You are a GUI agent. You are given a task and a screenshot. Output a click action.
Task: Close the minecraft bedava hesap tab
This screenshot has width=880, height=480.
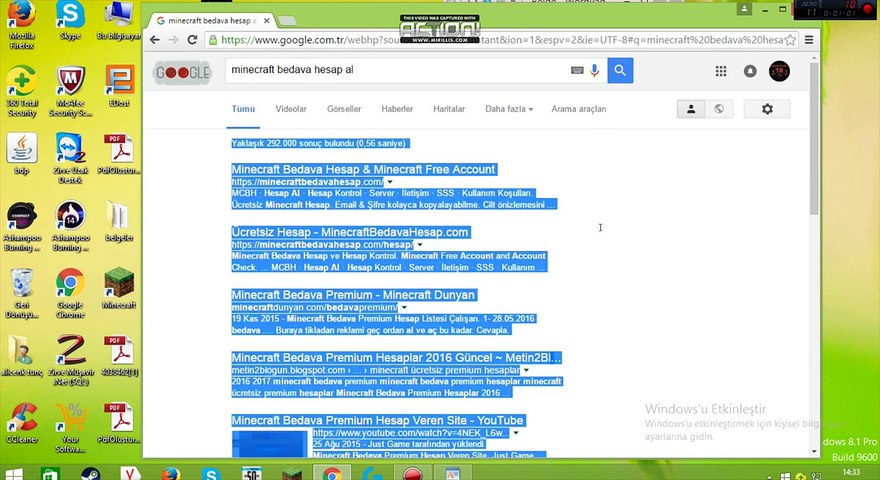tap(267, 21)
